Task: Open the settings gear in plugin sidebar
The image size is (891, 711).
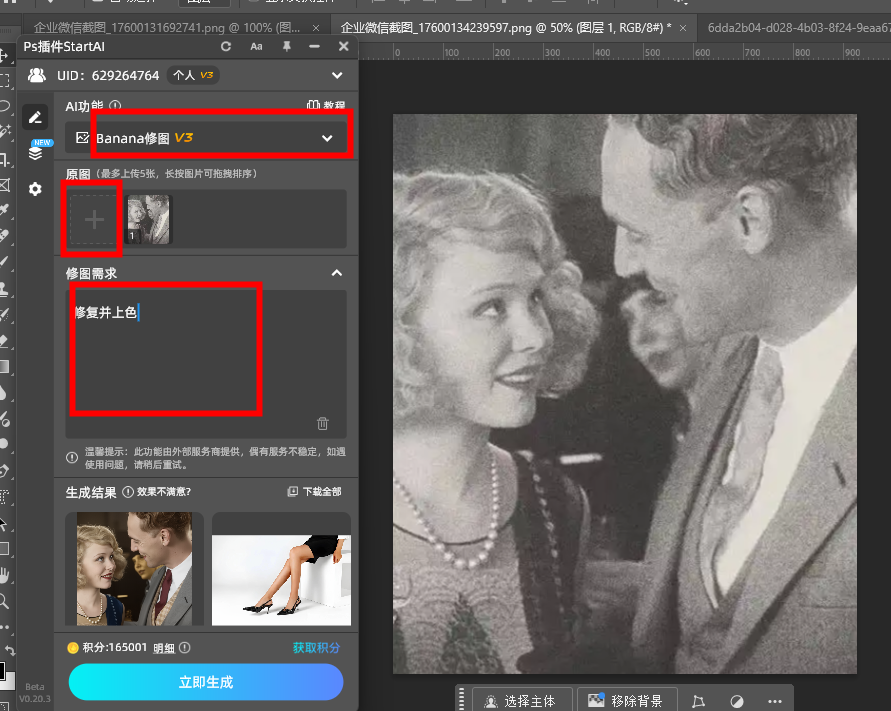Action: pos(35,188)
